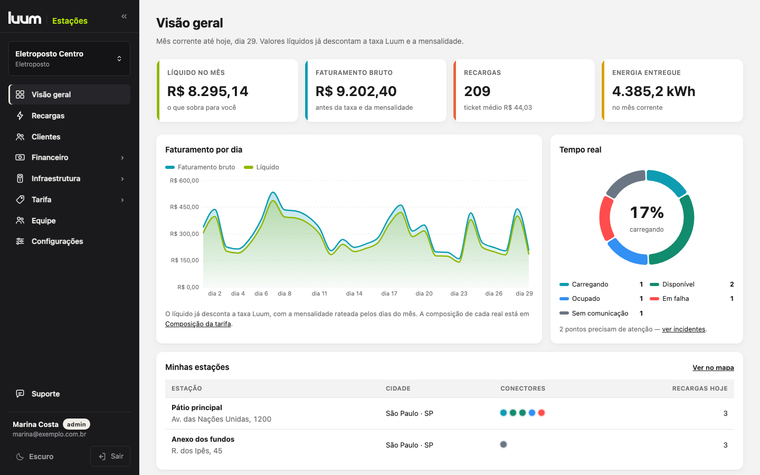Expand the Tarifa submenu chevron
The image size is (760, 475).
[x=122, y=199]
